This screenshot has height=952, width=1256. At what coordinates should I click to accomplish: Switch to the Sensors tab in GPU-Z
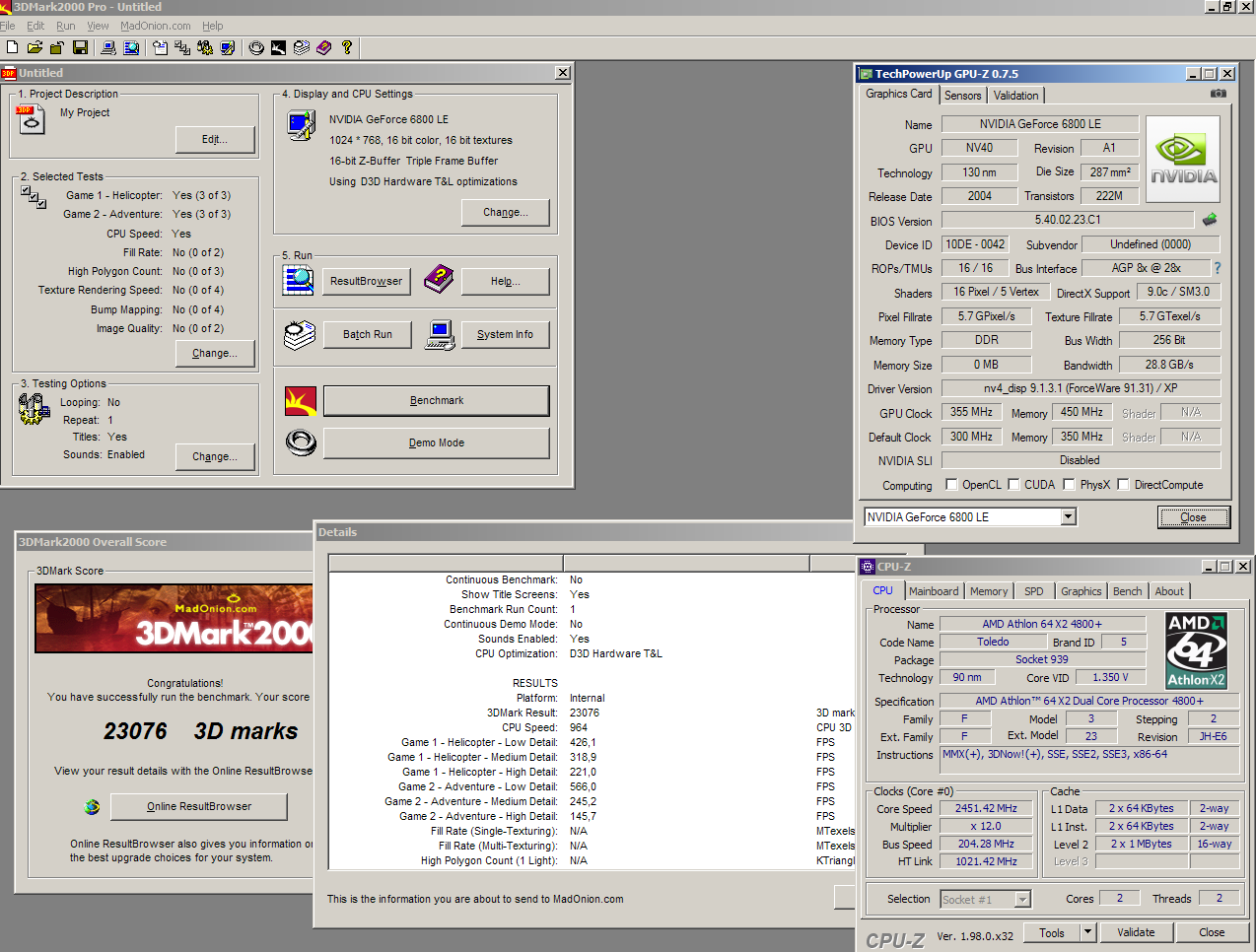[962, 96]
